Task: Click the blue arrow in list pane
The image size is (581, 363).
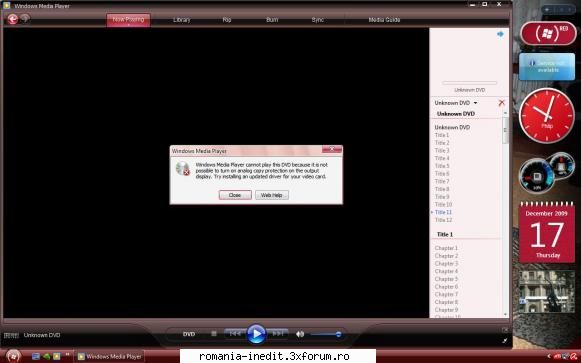Action: click(x=500, y=34)
